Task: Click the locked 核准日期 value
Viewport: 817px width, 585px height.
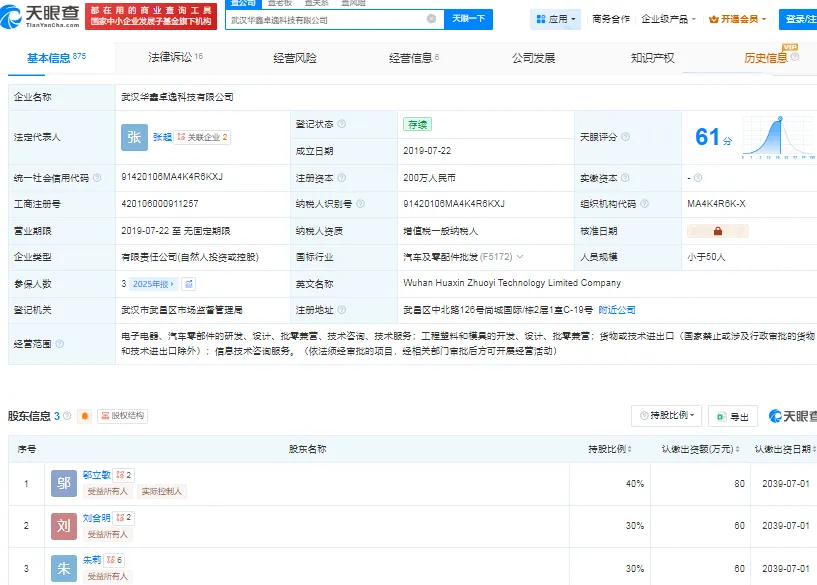Action: tap(717, 231)
